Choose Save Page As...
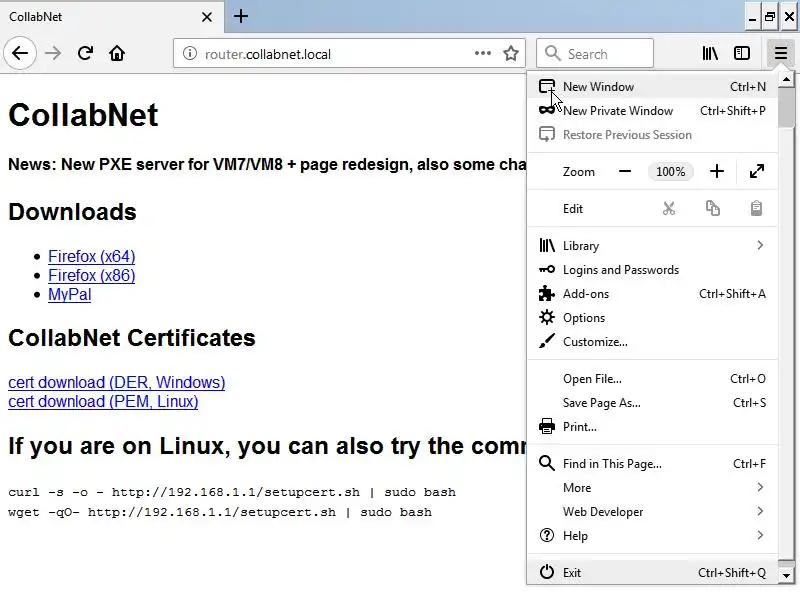 click(653, 403)
